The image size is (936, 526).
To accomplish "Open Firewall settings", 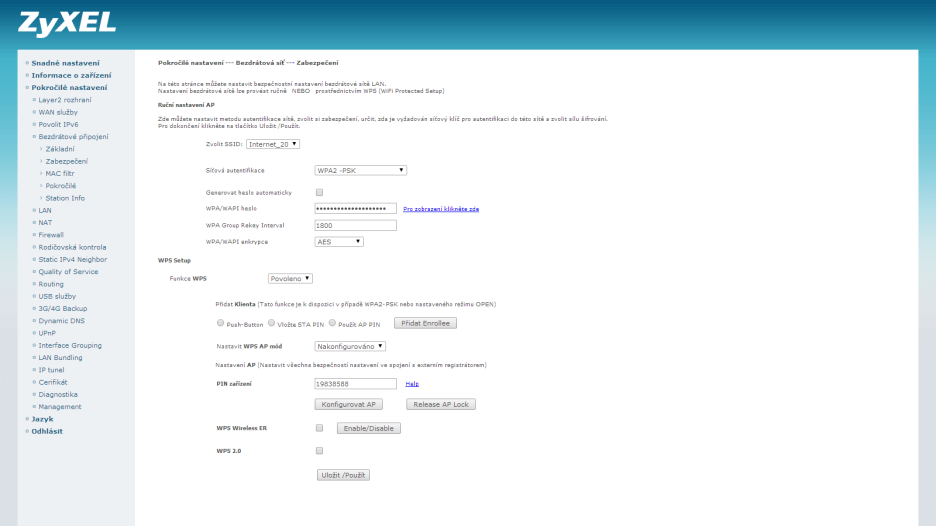I will pos(51,235).
